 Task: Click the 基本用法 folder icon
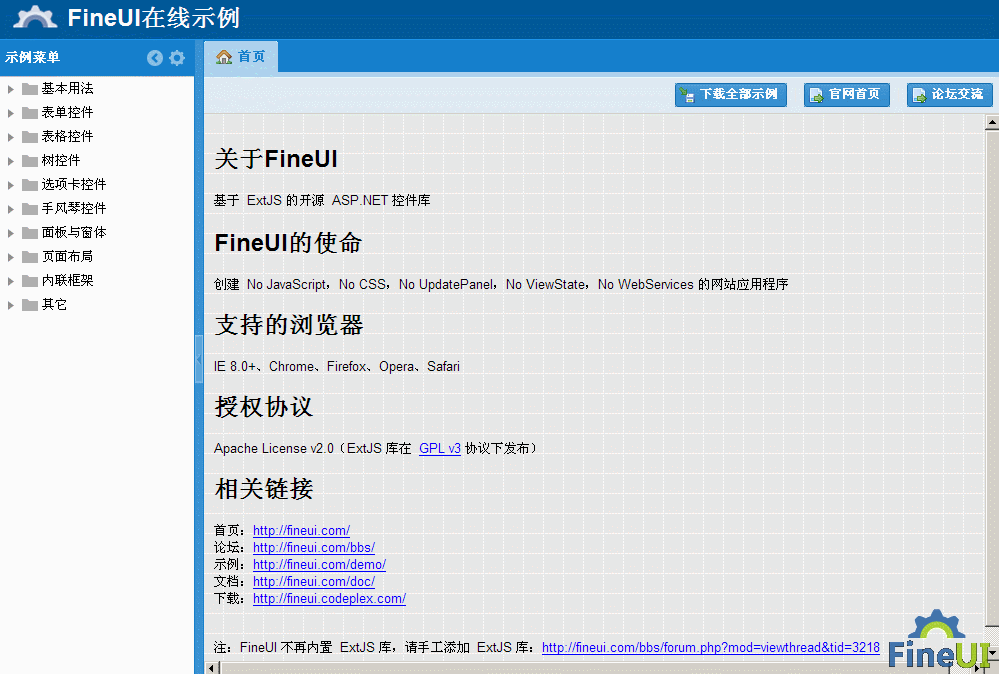[30, 89]
